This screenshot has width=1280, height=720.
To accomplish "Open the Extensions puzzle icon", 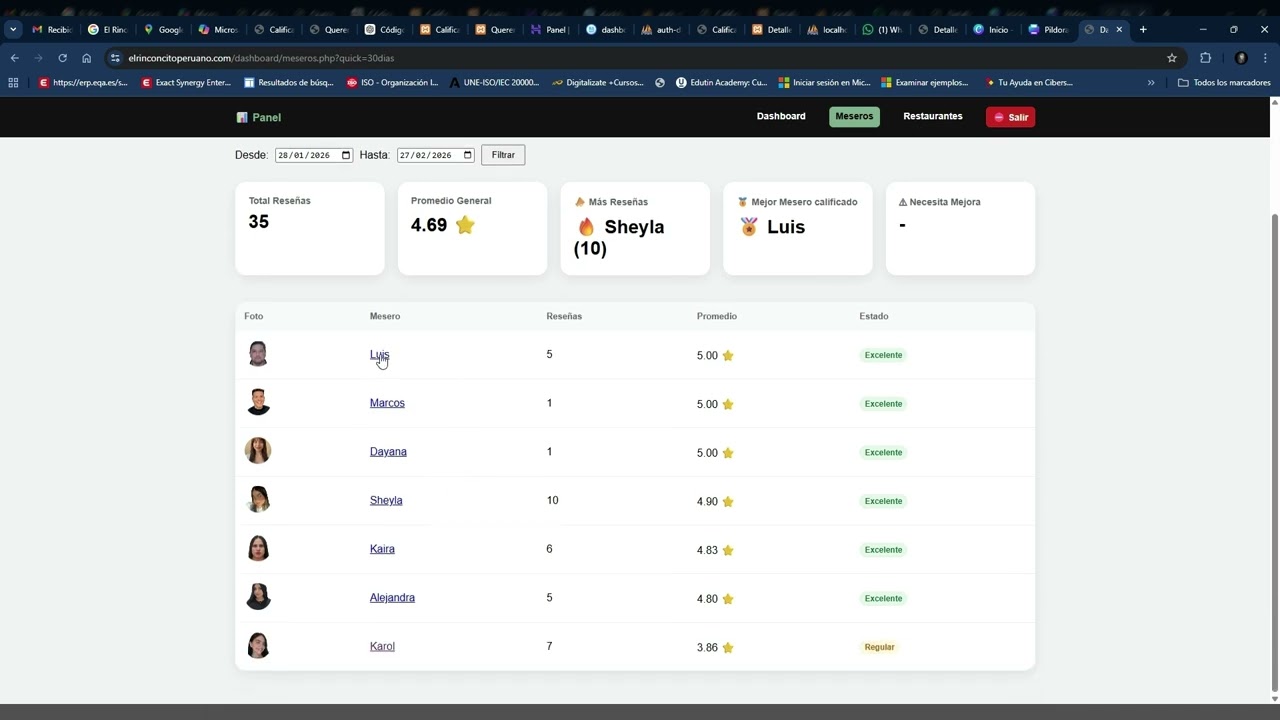I will coord(1205,58).
